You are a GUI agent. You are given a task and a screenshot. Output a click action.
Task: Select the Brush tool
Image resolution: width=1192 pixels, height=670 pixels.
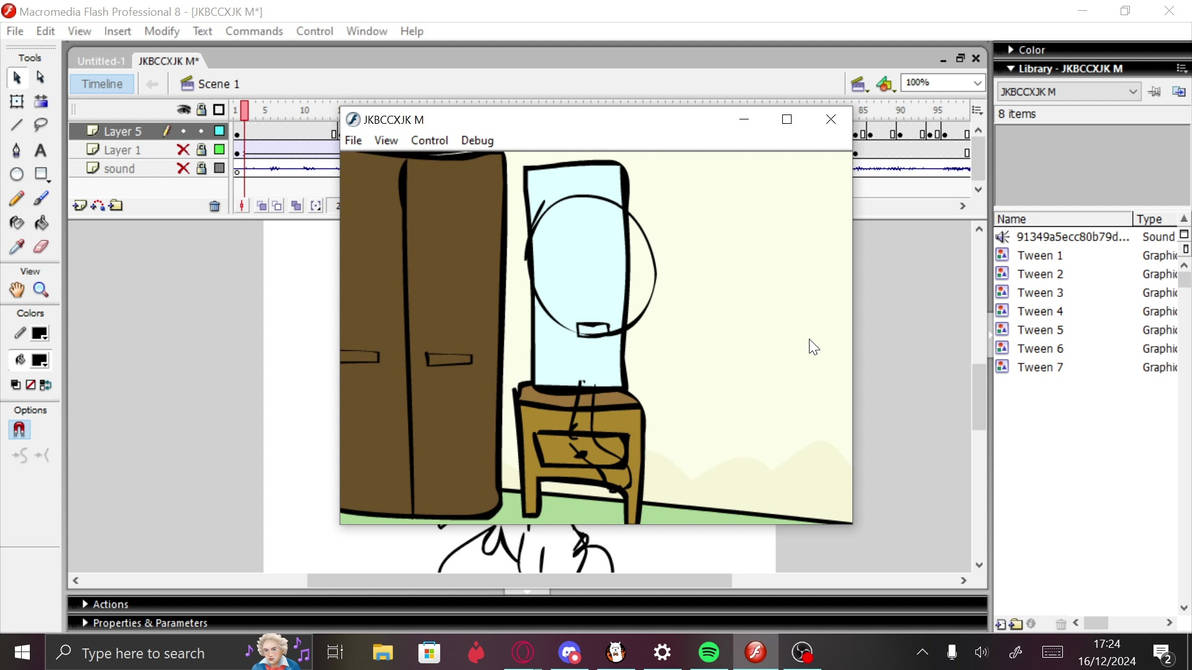40,198
